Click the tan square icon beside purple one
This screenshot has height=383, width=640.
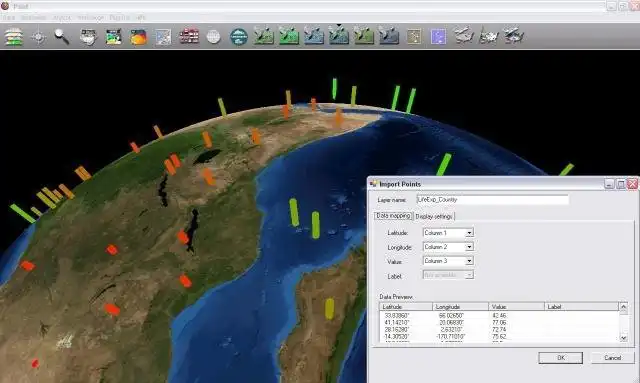click(413, 37)
